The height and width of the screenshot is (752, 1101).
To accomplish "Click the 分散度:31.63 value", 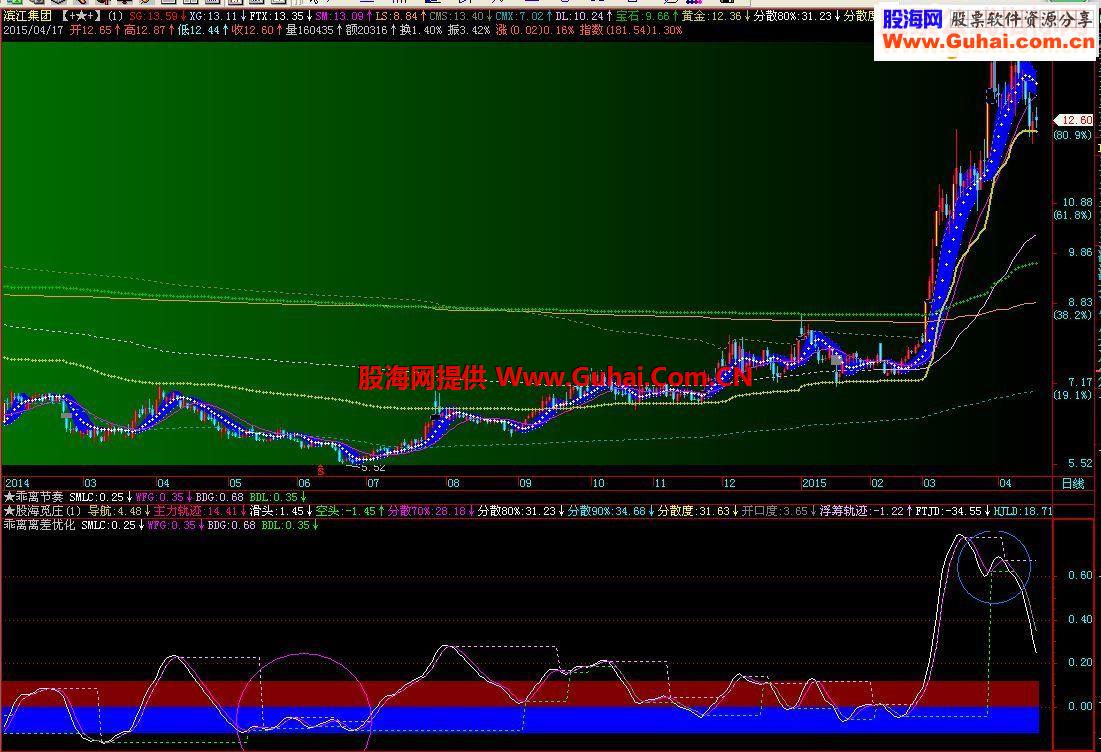I will [x=694, y=511].
